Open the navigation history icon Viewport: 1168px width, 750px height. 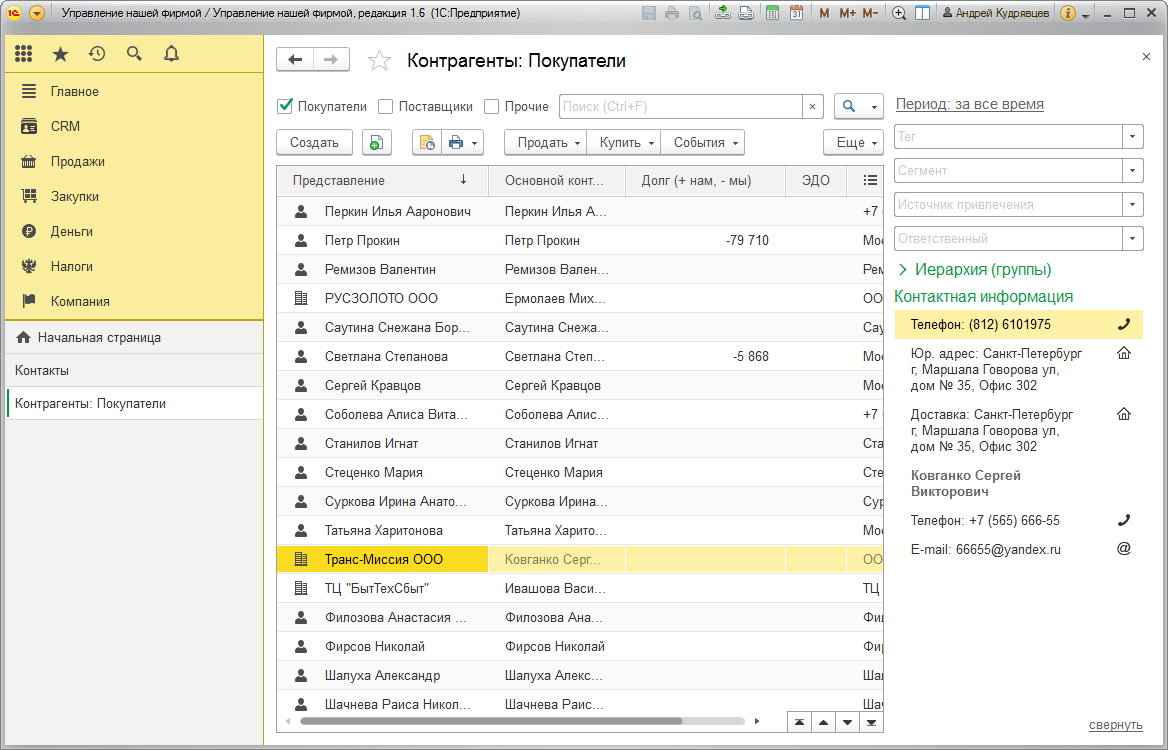(x=97, y=54)
